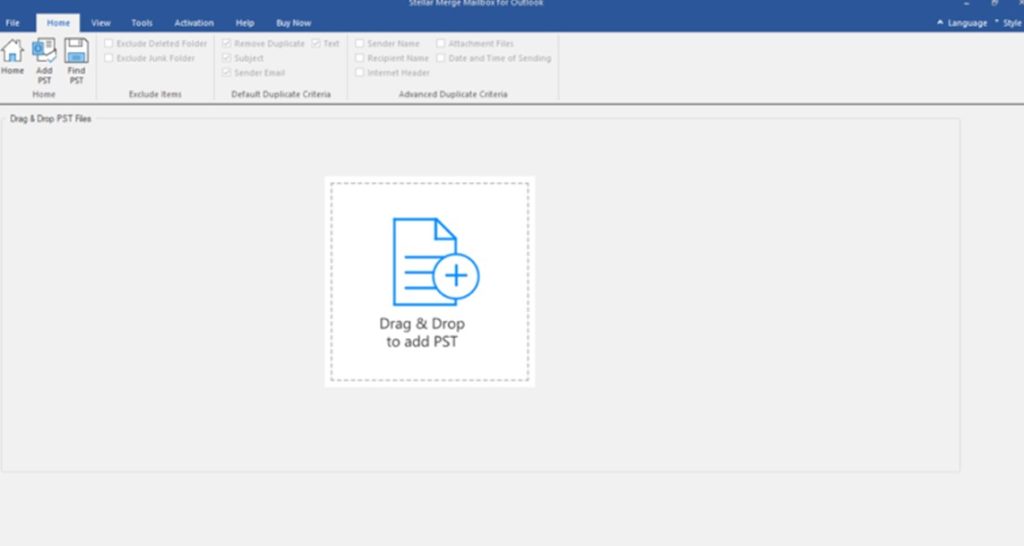This screenshot has width=1024, height=546.
Task: Open the Style dropdown
Action: tap(1009, 23)
